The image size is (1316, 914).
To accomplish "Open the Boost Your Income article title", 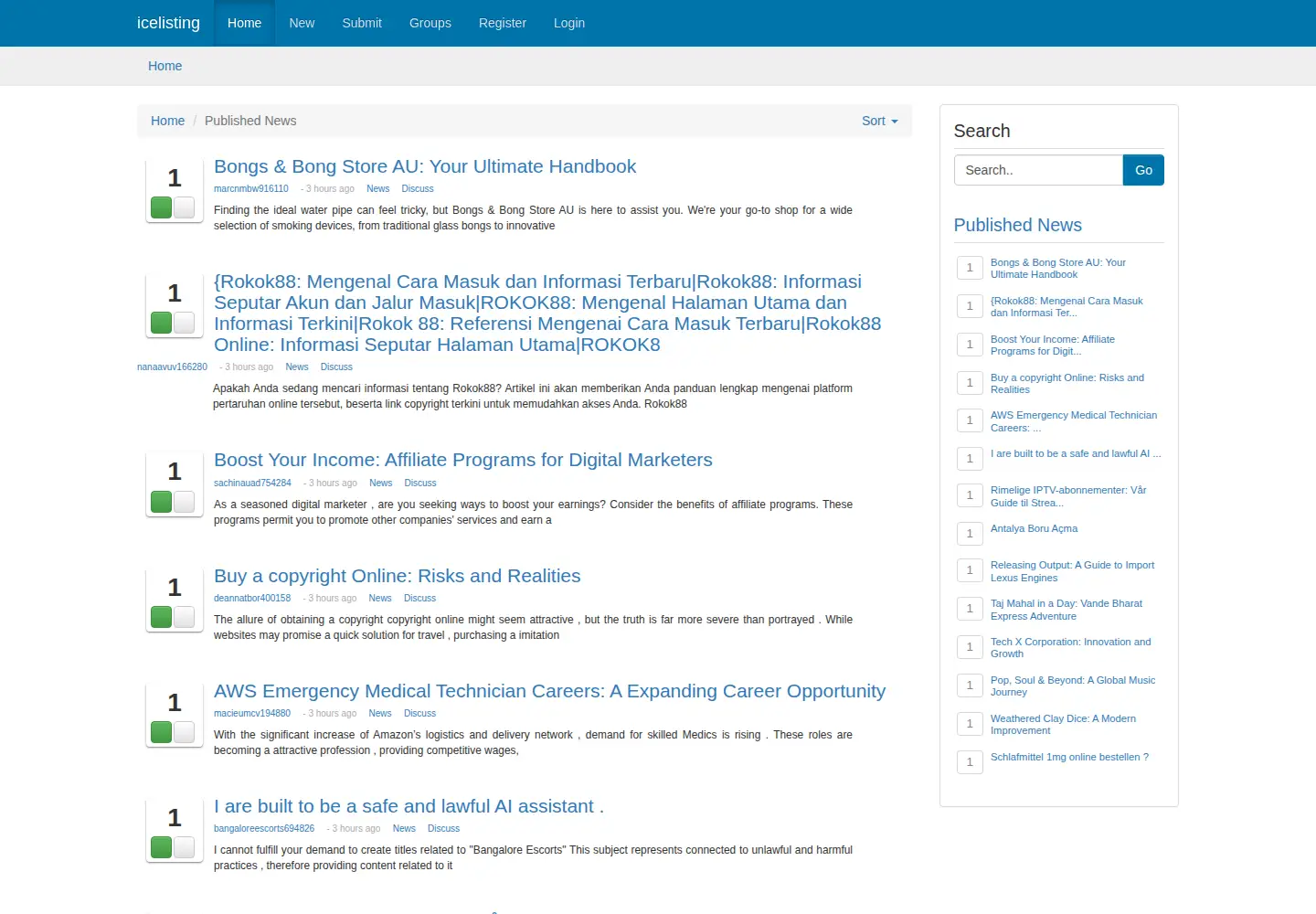I will (463, 460).
